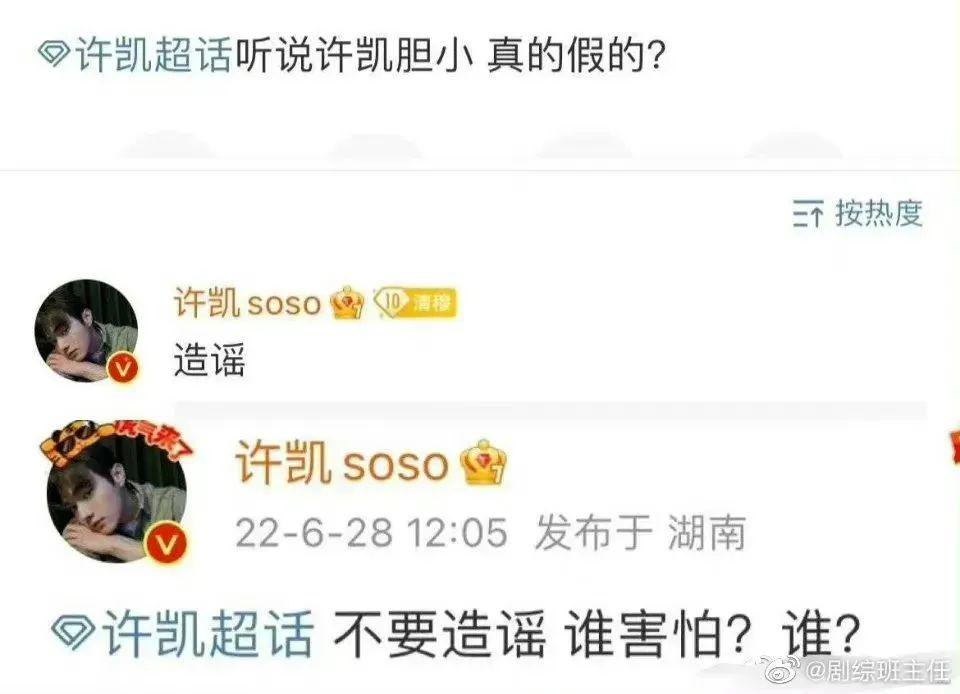Click the crown member badge in comment
Screen dimensions: 960x694
pyautogui.click(x=347, y=302)
